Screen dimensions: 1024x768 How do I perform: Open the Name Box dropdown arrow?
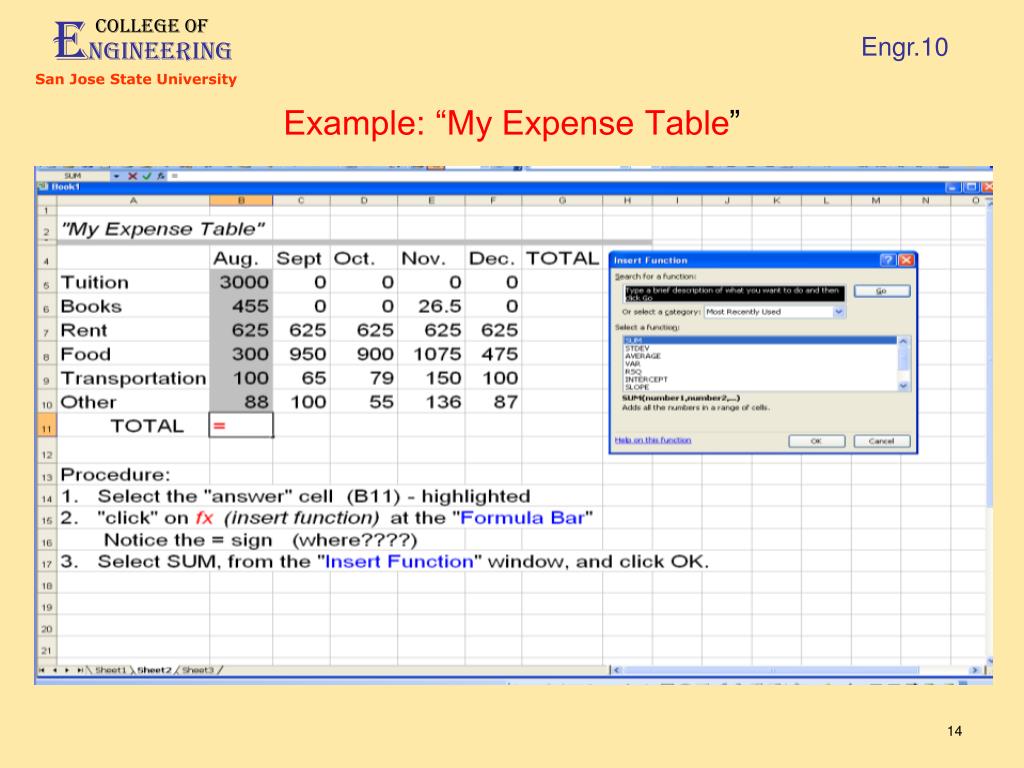(116, 176)
